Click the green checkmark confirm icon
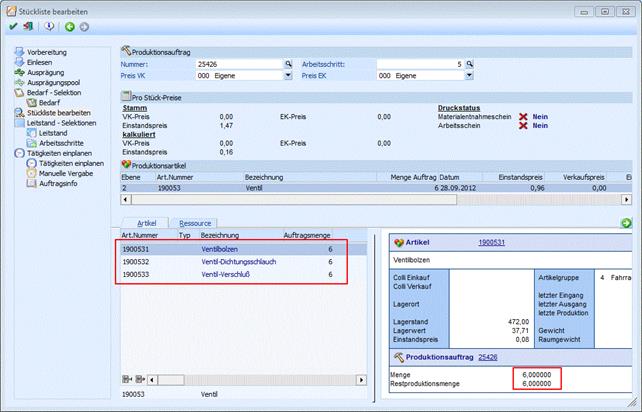 12,27
